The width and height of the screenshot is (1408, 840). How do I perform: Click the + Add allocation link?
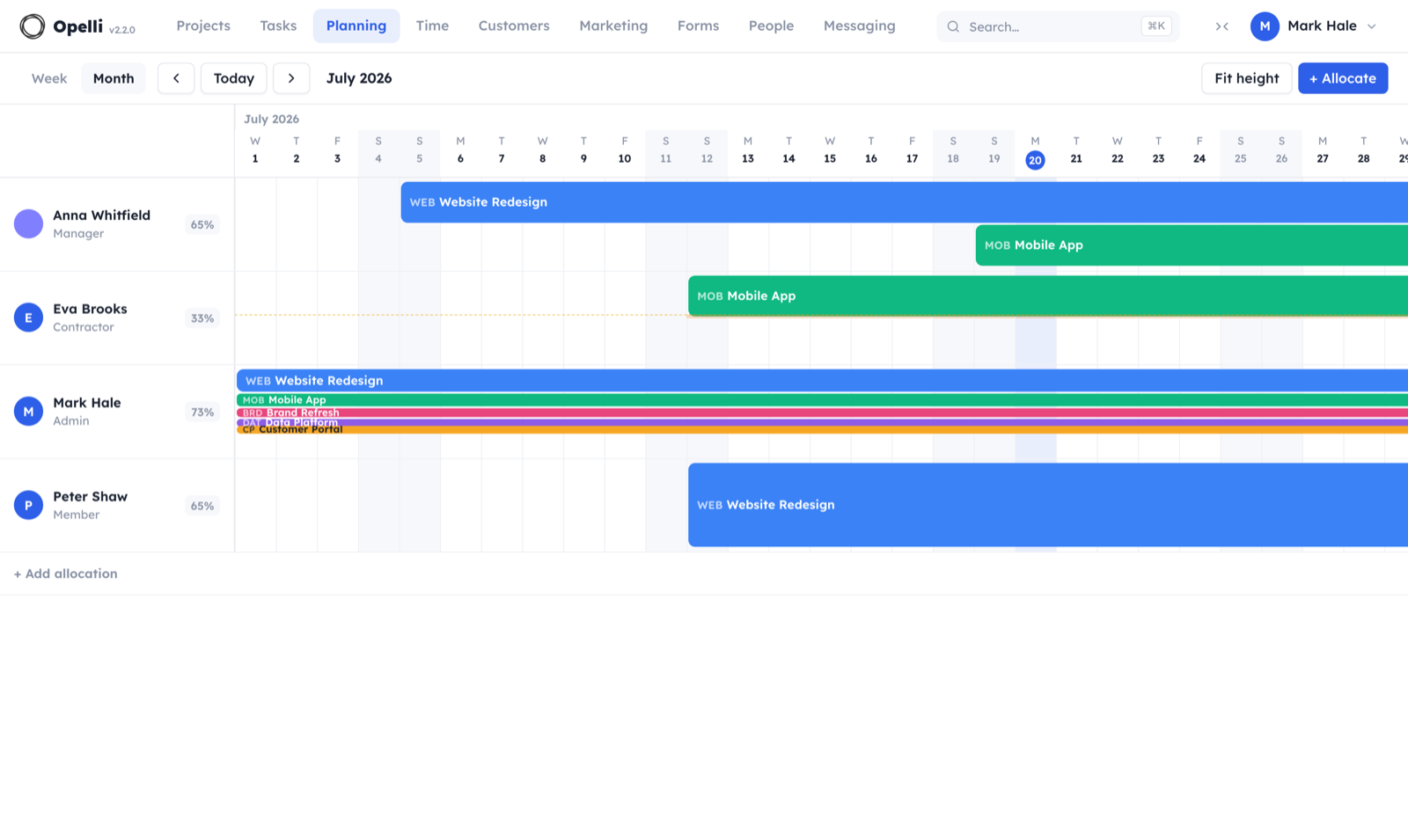66,573
